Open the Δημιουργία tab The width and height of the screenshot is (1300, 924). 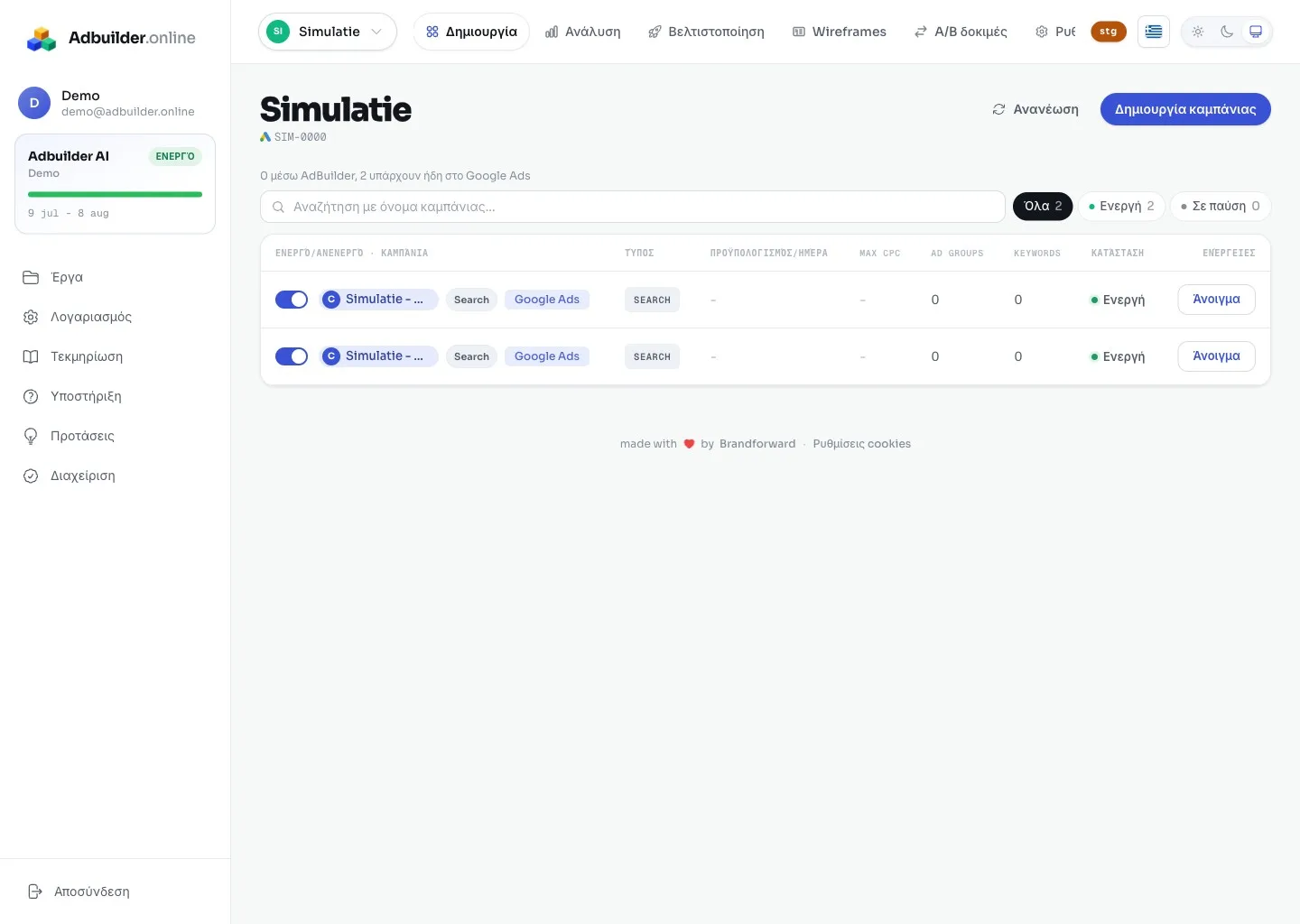click(x=471, y=32)
